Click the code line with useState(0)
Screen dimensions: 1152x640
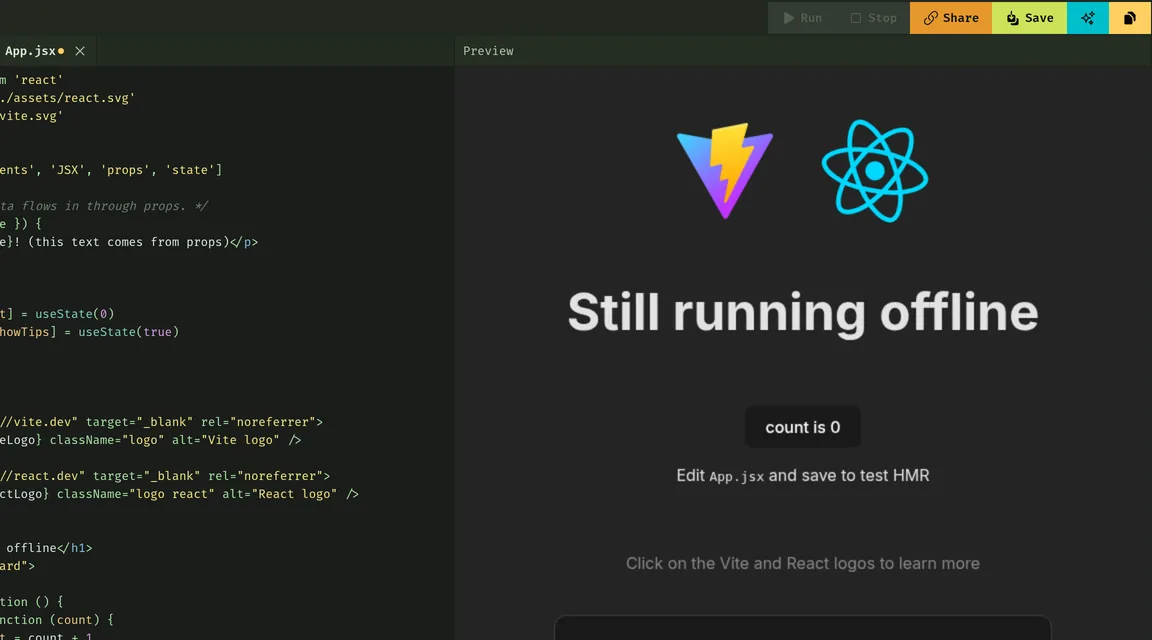[x=57, y=314]
